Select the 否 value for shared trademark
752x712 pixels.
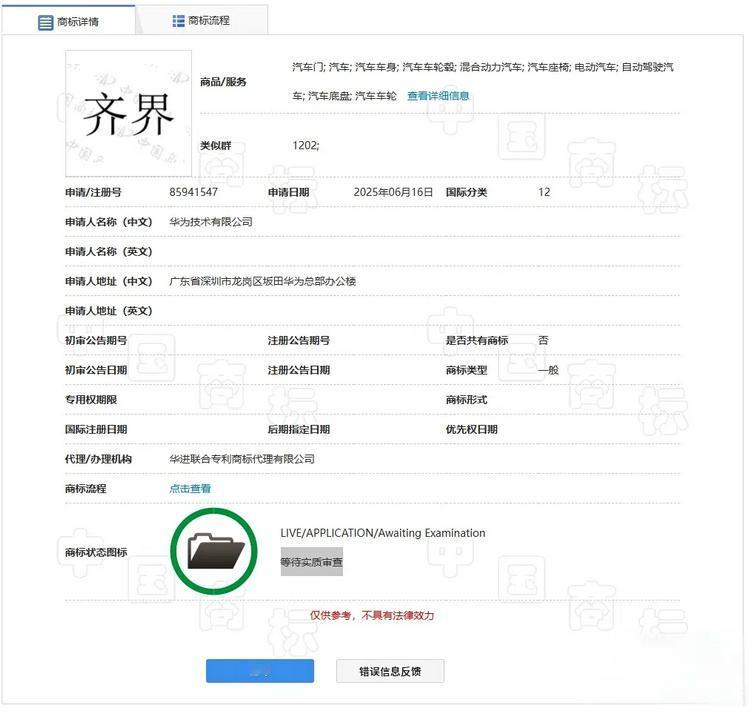tap(543, 340)
